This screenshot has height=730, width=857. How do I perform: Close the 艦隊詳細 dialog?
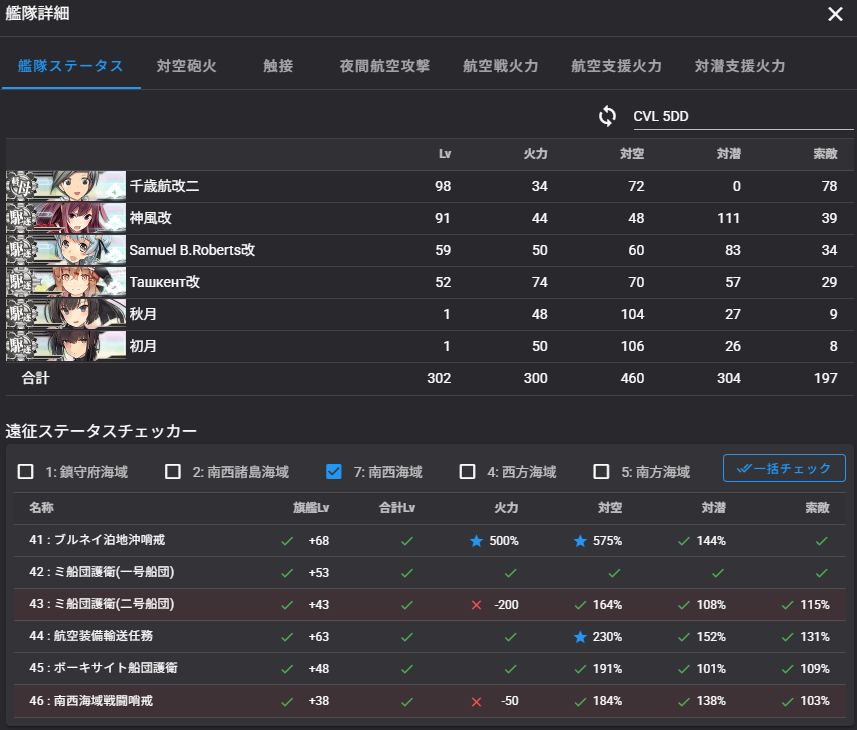(x=835, y=14)
